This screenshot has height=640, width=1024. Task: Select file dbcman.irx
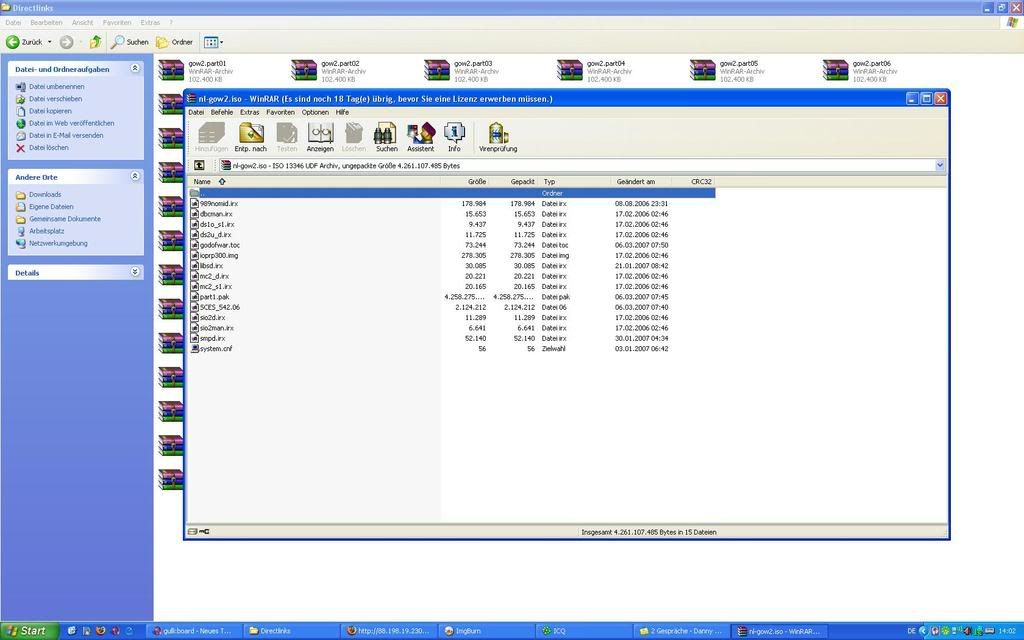click(x=216, y=214)
